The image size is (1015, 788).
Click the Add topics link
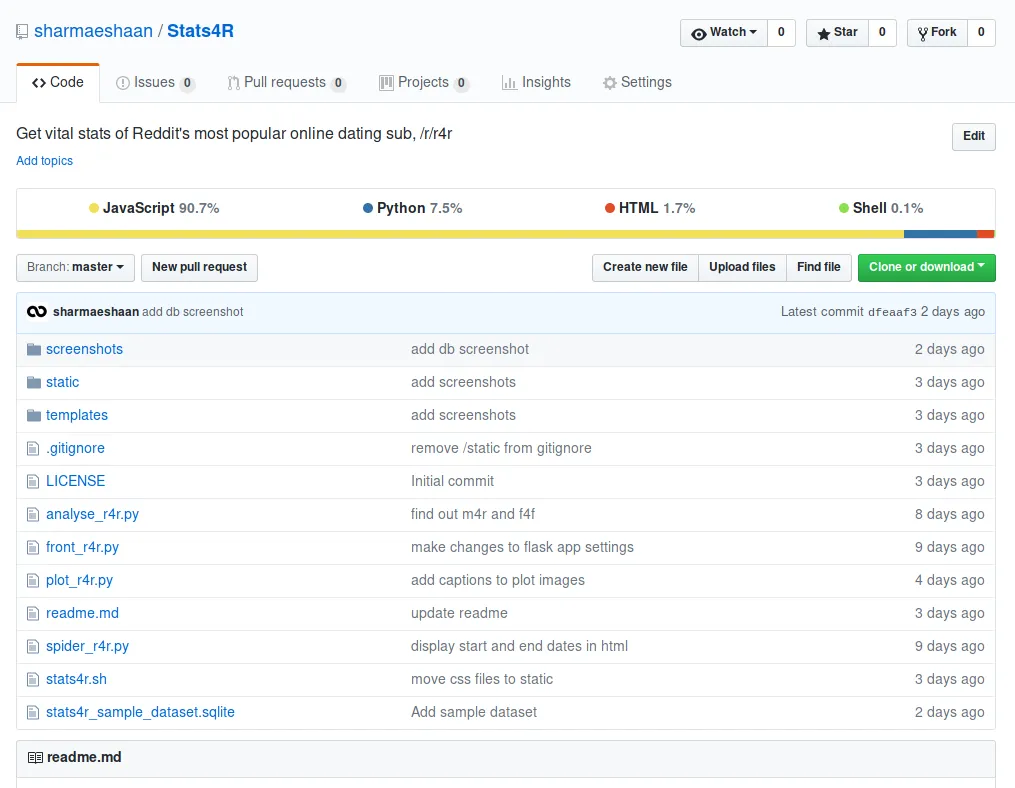[44, 161]
